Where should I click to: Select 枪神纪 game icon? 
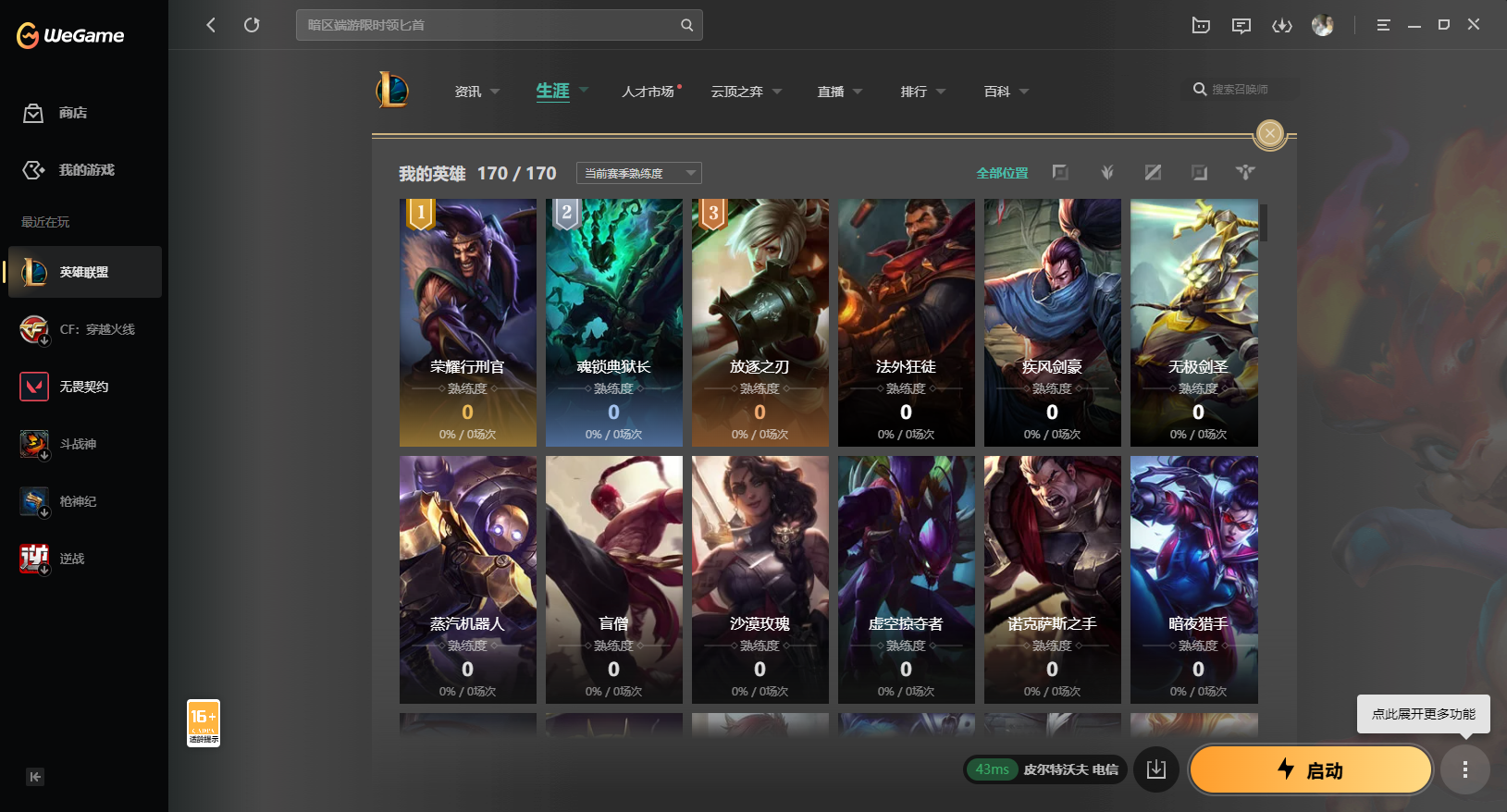[x=34, y=501]
